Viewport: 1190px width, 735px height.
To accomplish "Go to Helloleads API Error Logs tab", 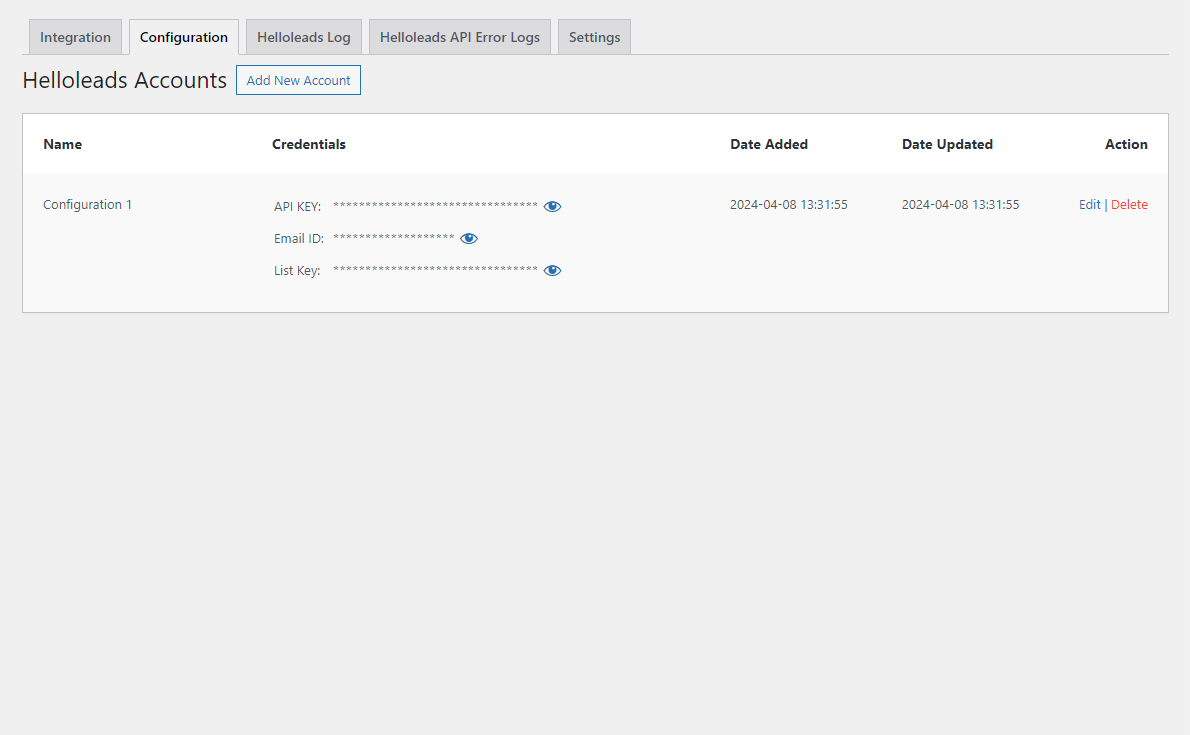I will [460, 37].
